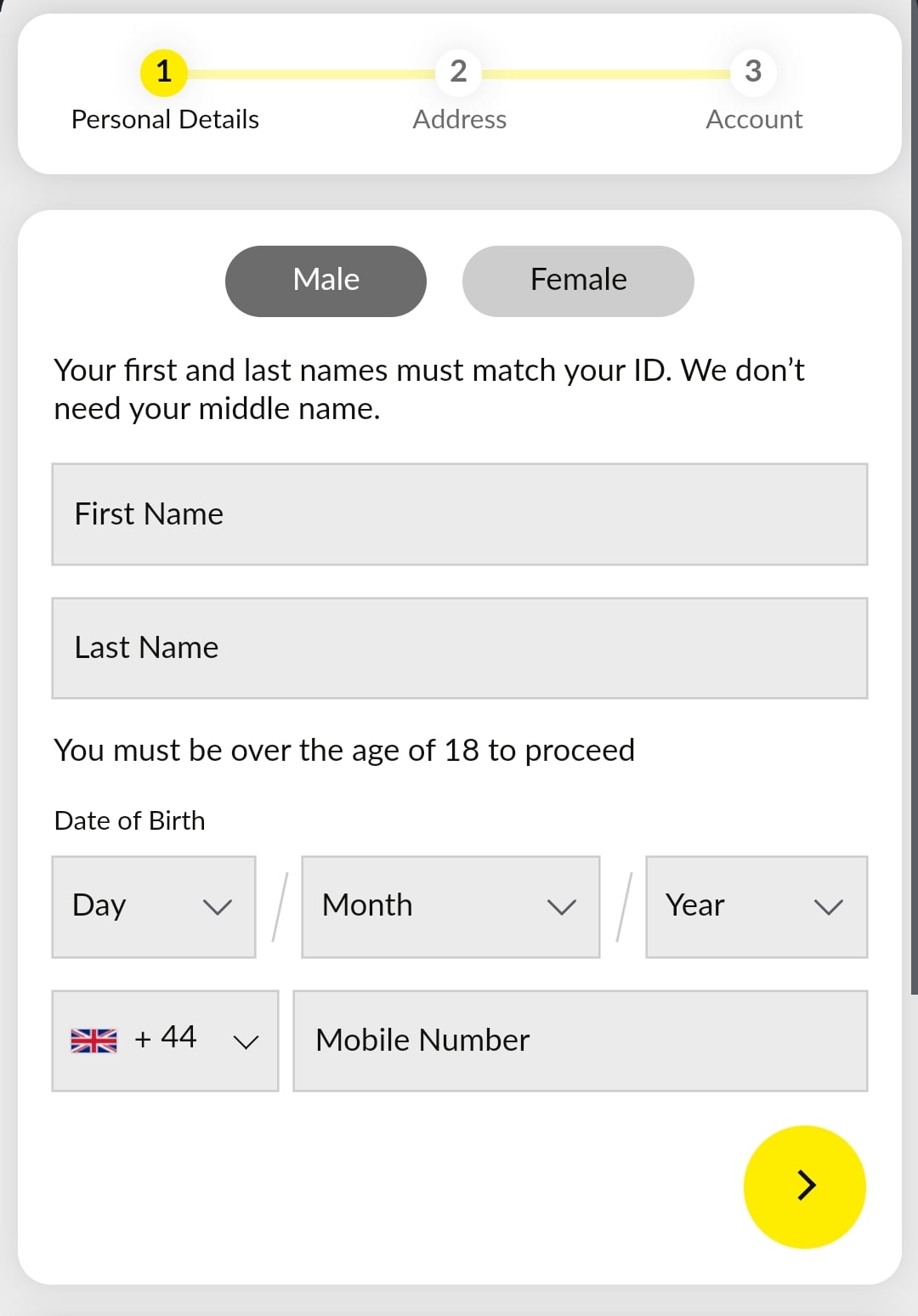Click Personal Details label
The height and width of the screenshot is (1316, 918).
(165, 119)
